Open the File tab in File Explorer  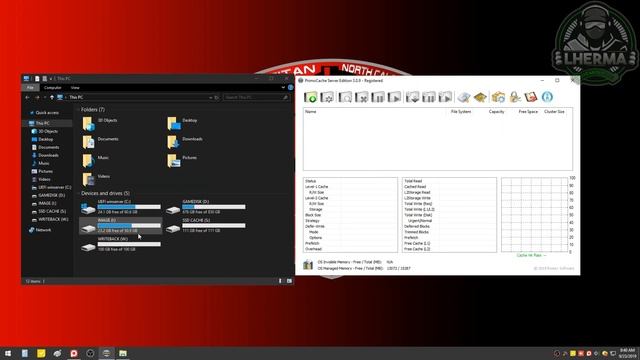click(30, 87)
